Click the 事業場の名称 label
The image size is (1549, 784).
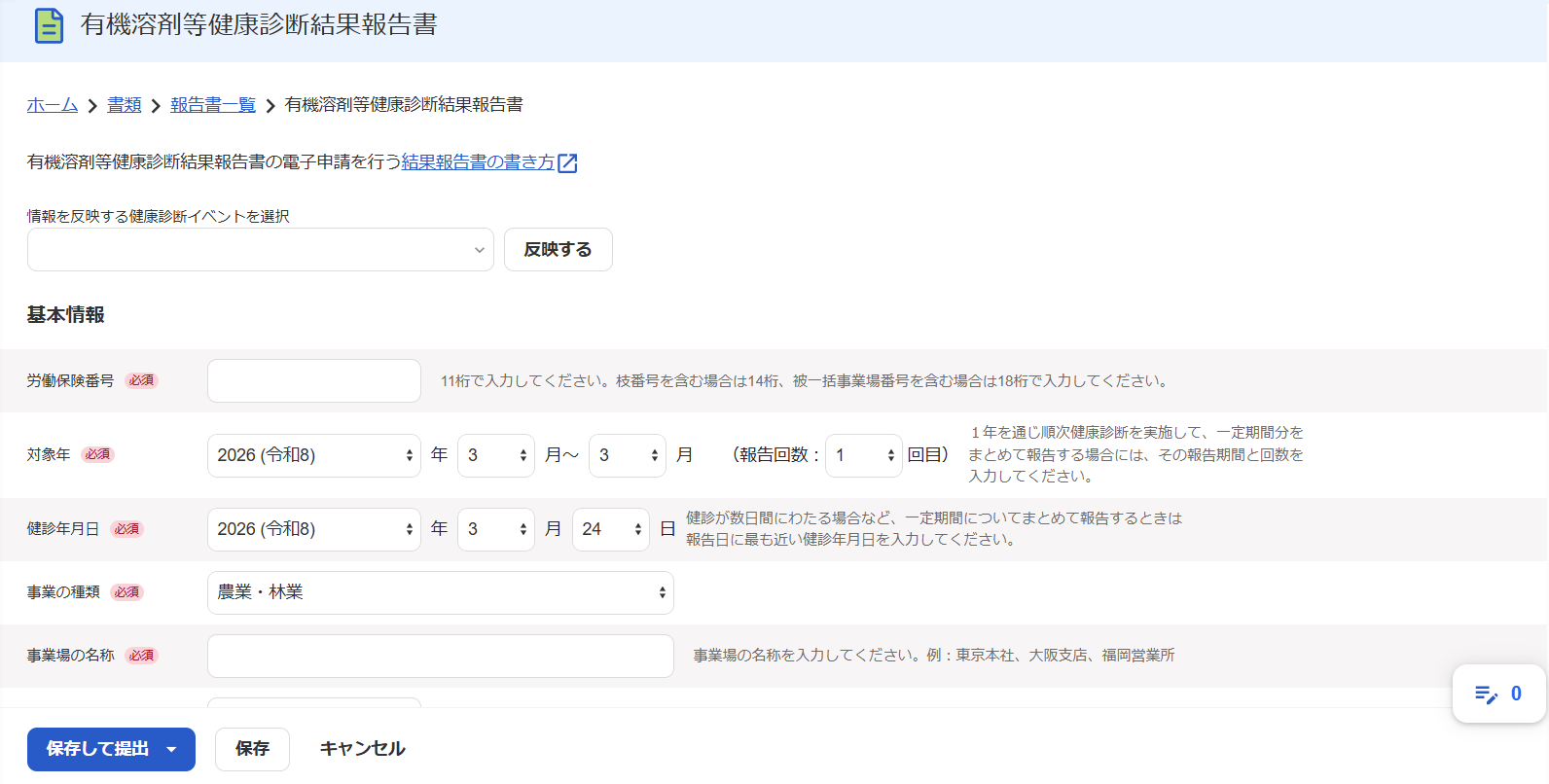71,656
